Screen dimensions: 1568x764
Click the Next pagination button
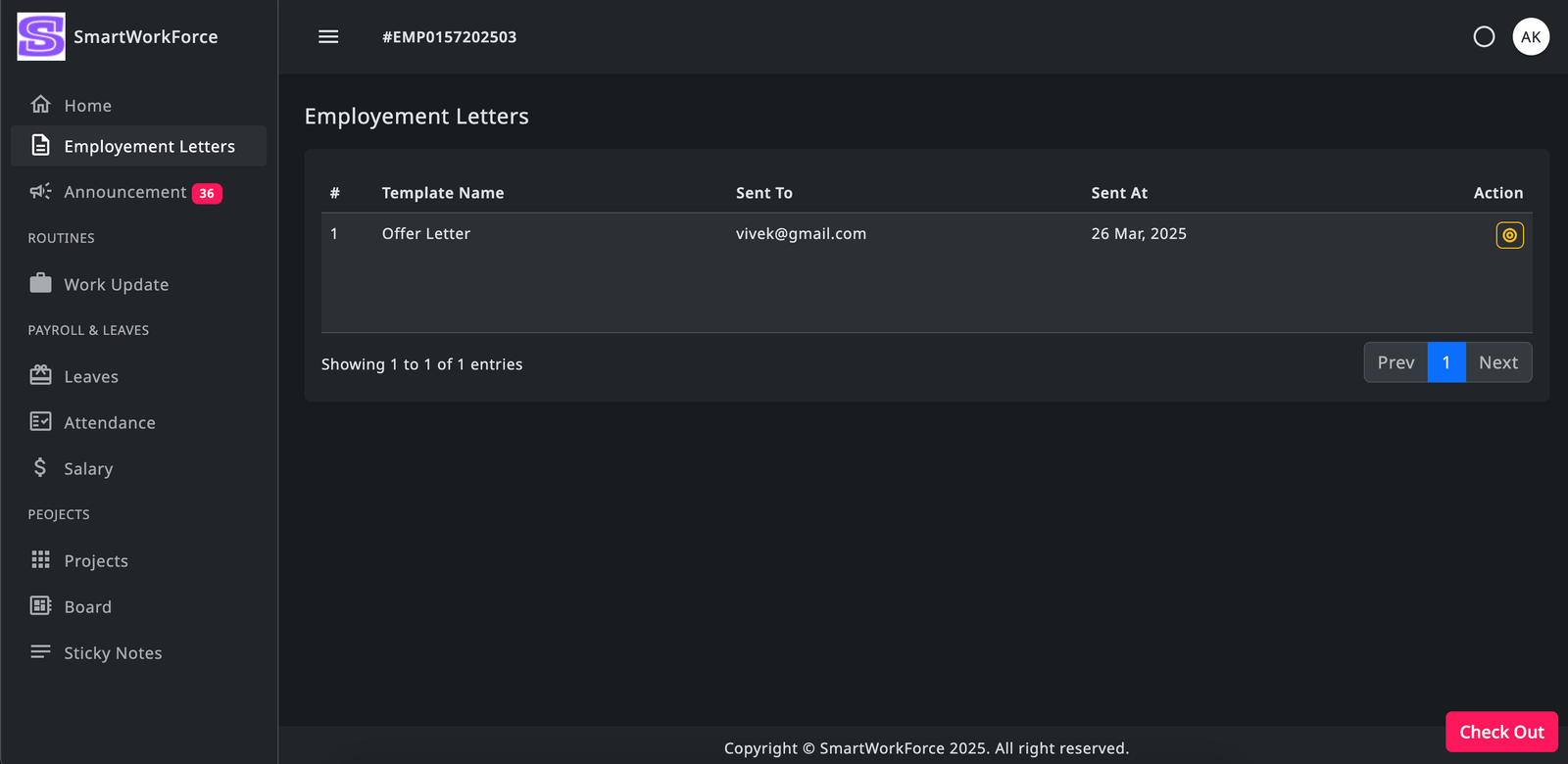pyautogui.click(x=1498, y=362)
